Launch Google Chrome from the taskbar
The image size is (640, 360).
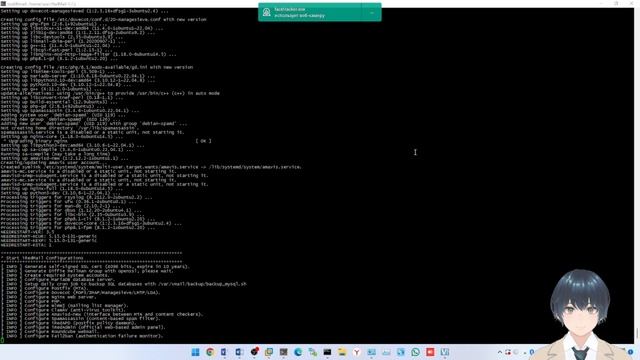pyautogui.click(x=210, y=352)
